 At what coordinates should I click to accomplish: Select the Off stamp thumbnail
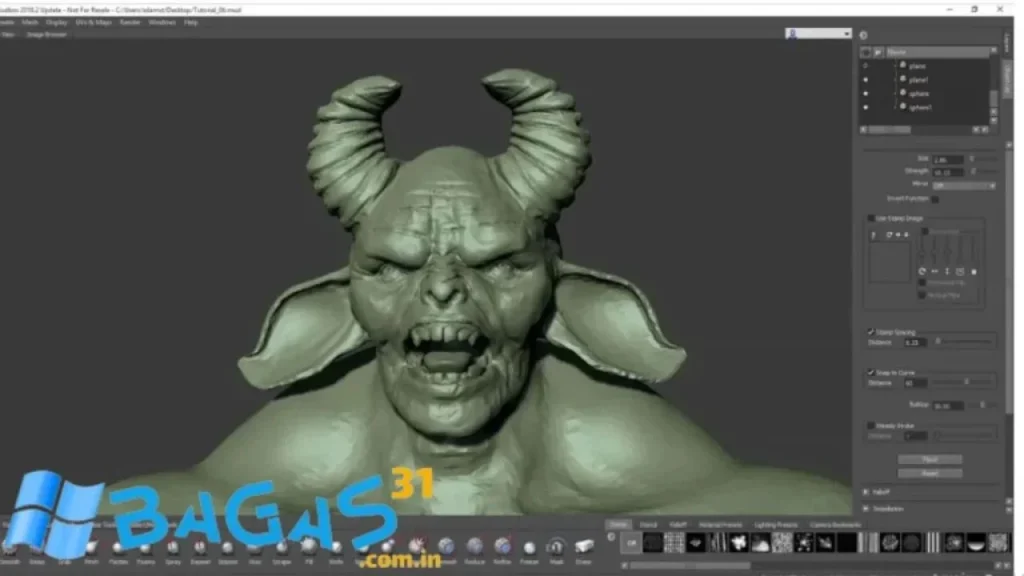pos(631,543)
